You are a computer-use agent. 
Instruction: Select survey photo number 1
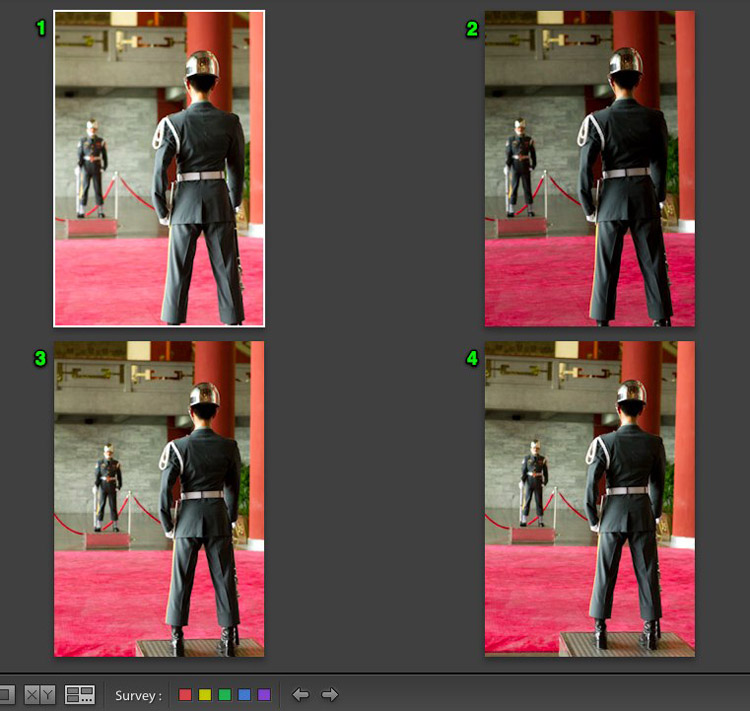click(x=159, y=168)
